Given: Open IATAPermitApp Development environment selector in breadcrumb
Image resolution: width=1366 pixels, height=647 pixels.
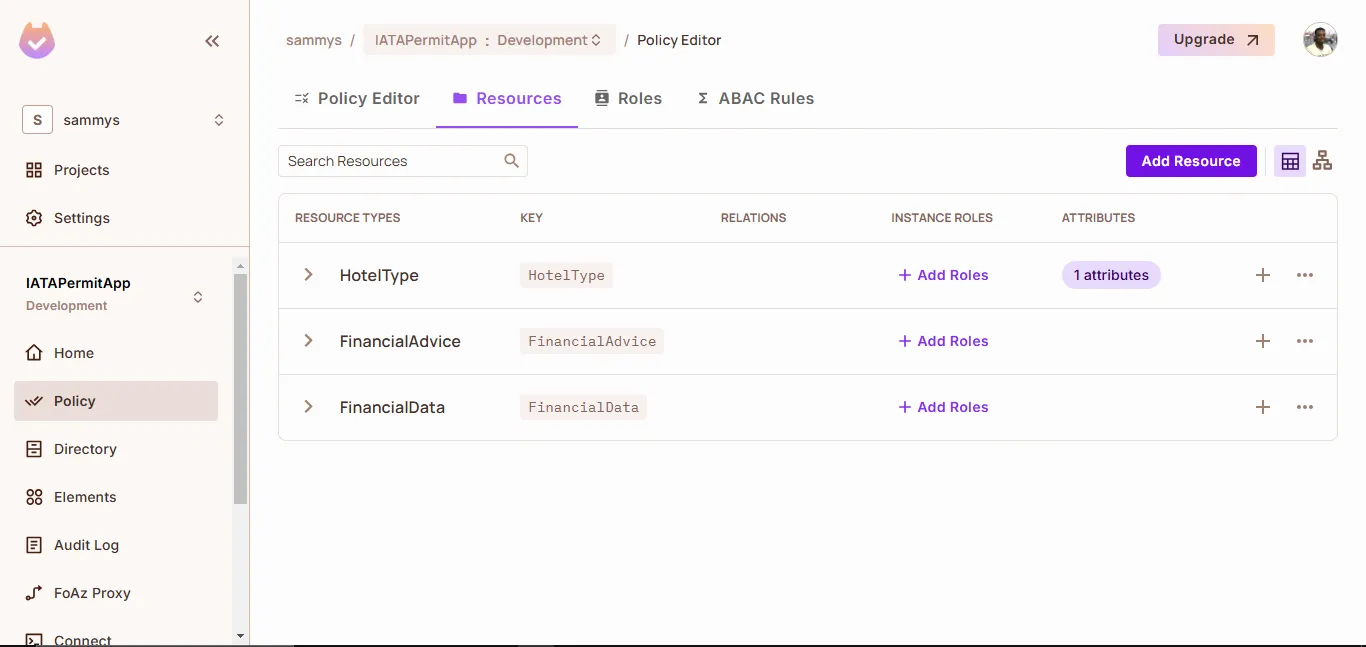Looking at the screenshot, I should [x=488, y=40].
